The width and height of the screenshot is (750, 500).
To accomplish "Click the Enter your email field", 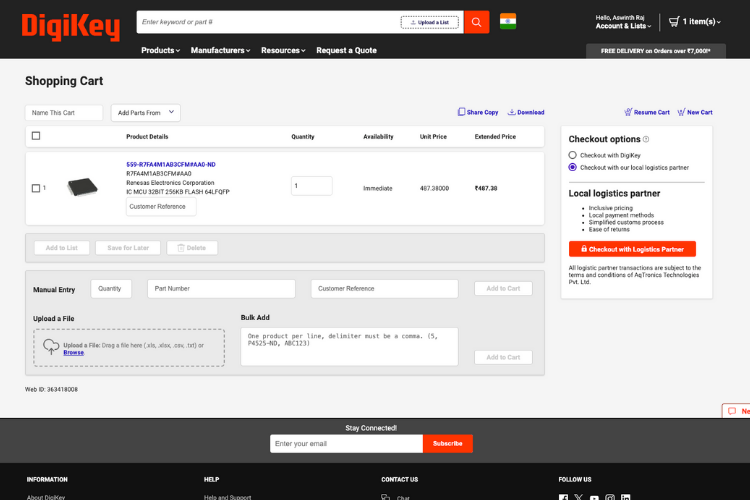I will (x=346, y=444).
